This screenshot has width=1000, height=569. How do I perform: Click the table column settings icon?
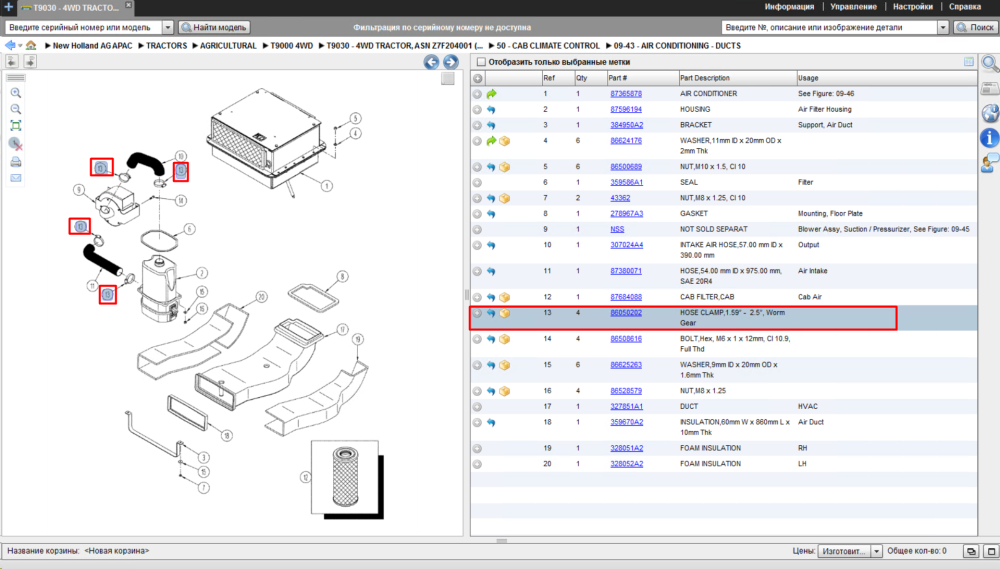tap(969, 62)
